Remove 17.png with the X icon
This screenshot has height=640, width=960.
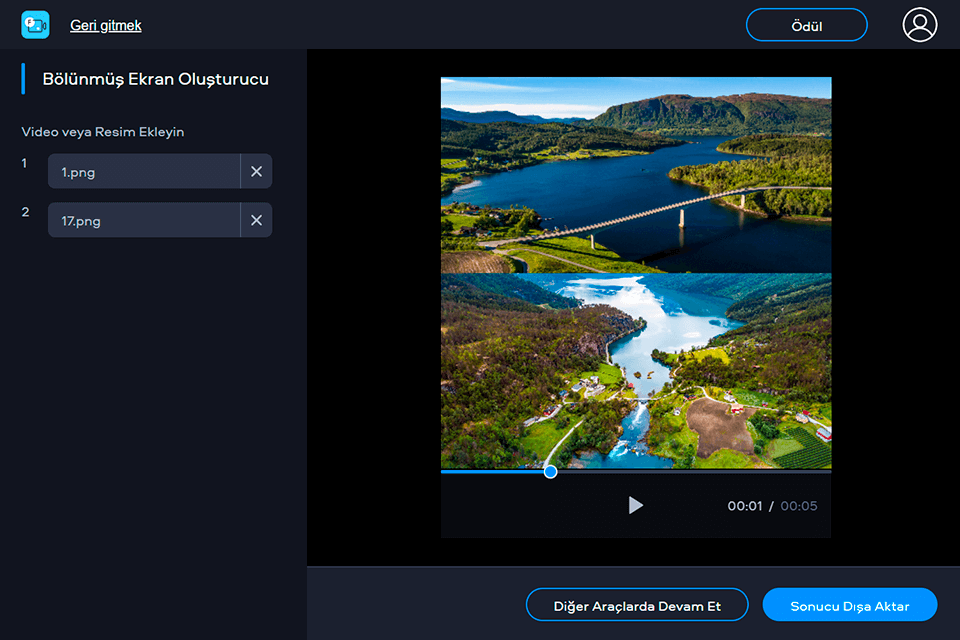coord(256,220)
